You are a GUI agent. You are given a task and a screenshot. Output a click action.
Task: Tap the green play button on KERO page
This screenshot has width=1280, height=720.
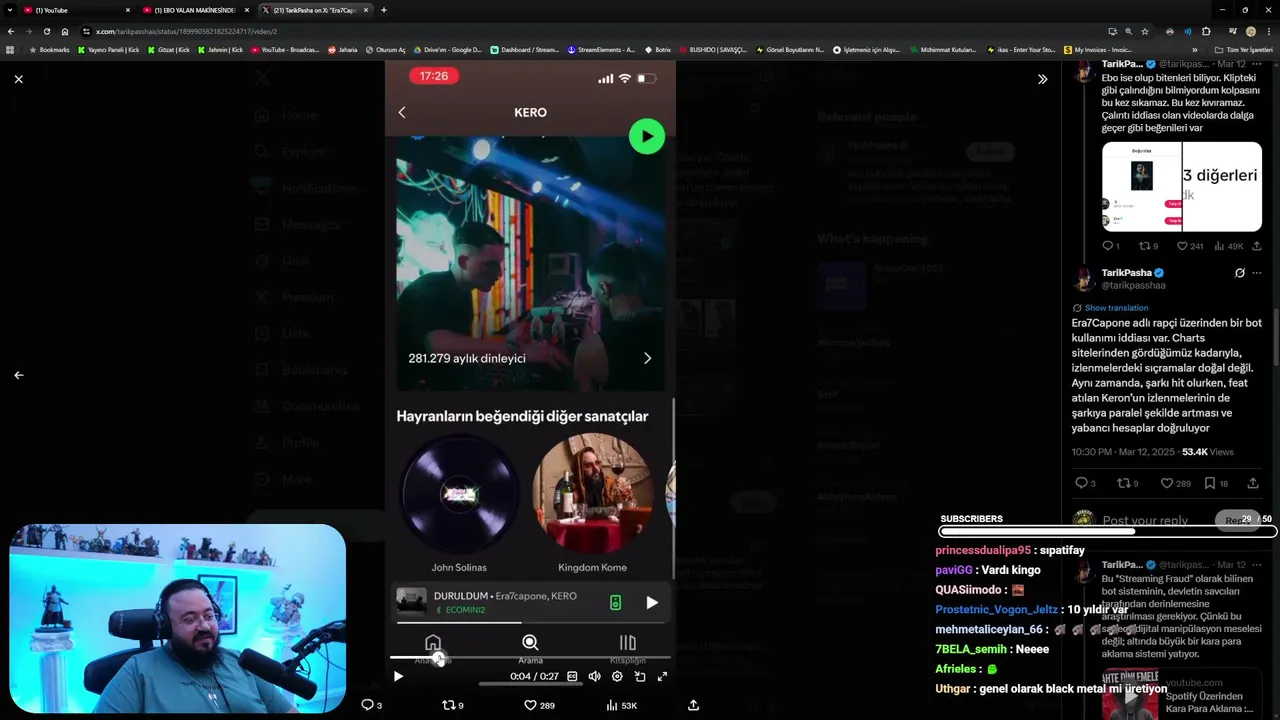pos(647,136)
